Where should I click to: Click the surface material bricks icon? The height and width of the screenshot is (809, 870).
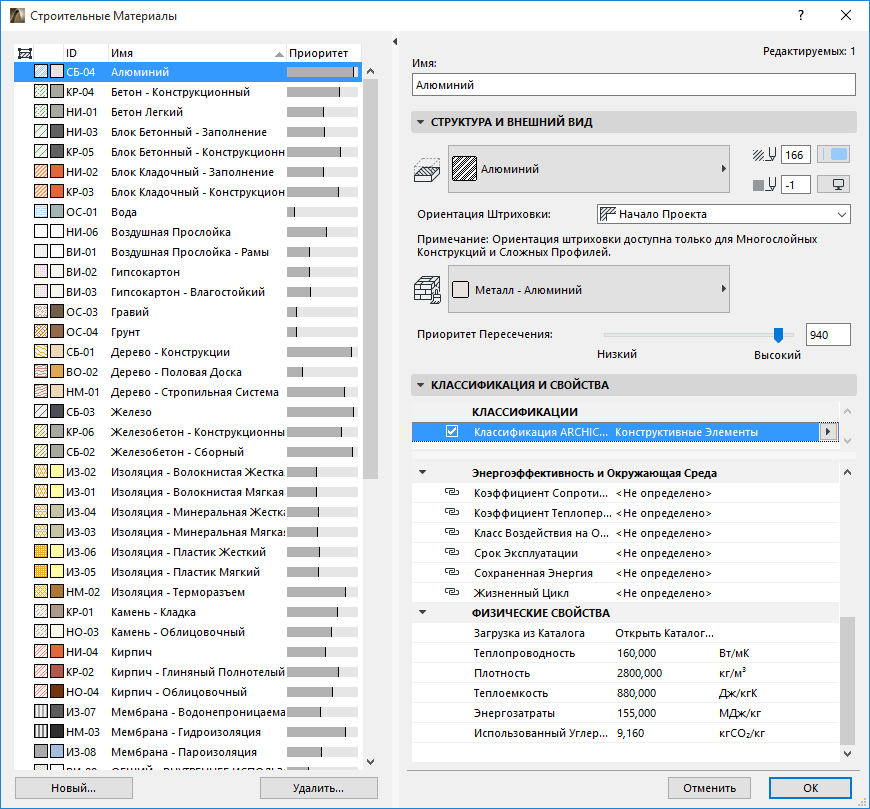click(x=427, y=290)
